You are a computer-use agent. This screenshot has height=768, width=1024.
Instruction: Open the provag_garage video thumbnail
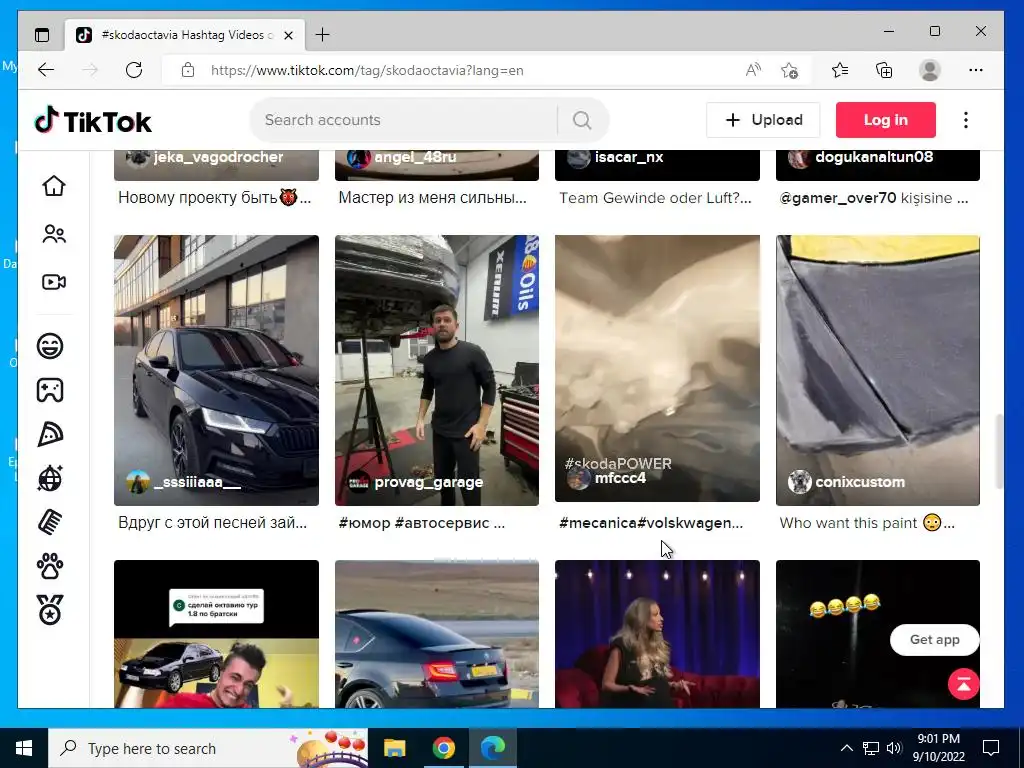(x=437, y=370)
